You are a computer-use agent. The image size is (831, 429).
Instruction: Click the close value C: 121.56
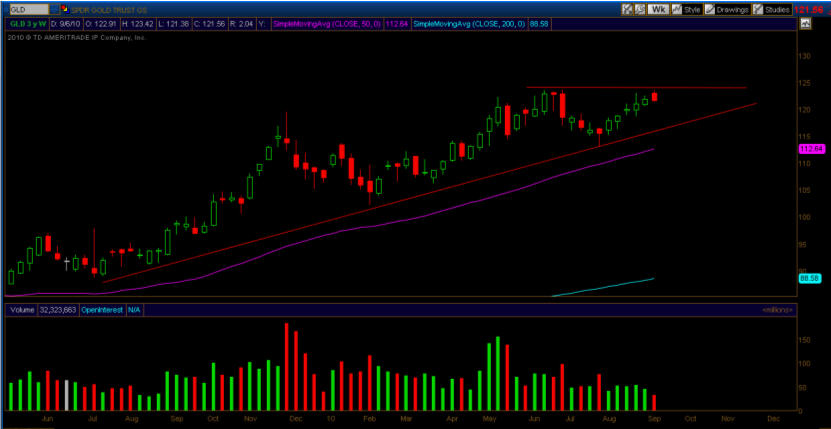tap(210, 23)
